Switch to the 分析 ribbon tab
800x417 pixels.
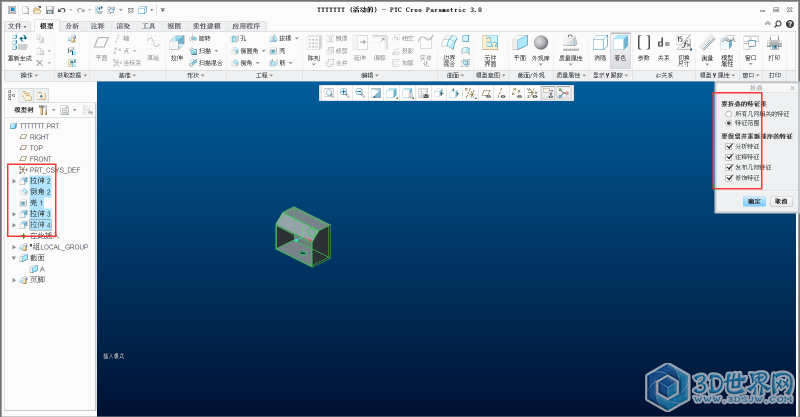(72, 26)
